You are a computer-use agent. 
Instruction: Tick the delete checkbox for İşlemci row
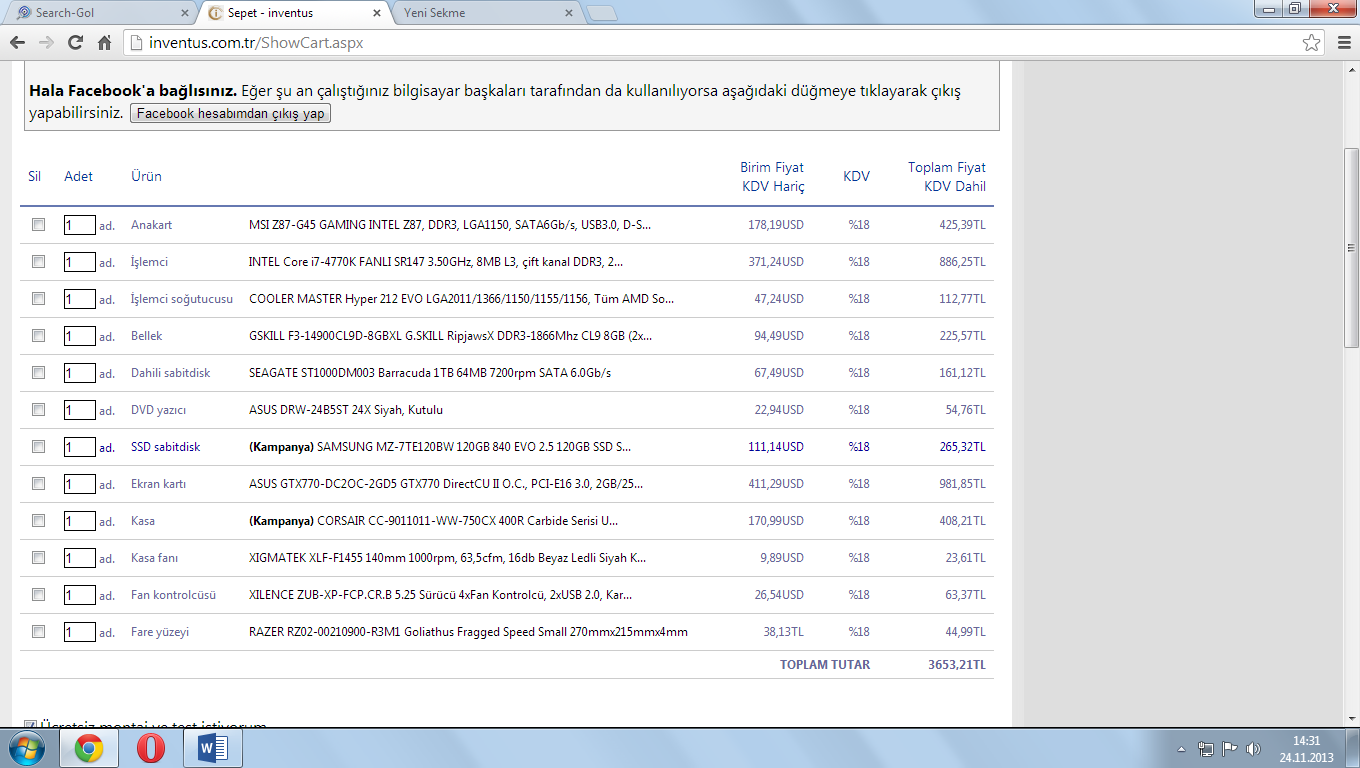pos(38,262)
